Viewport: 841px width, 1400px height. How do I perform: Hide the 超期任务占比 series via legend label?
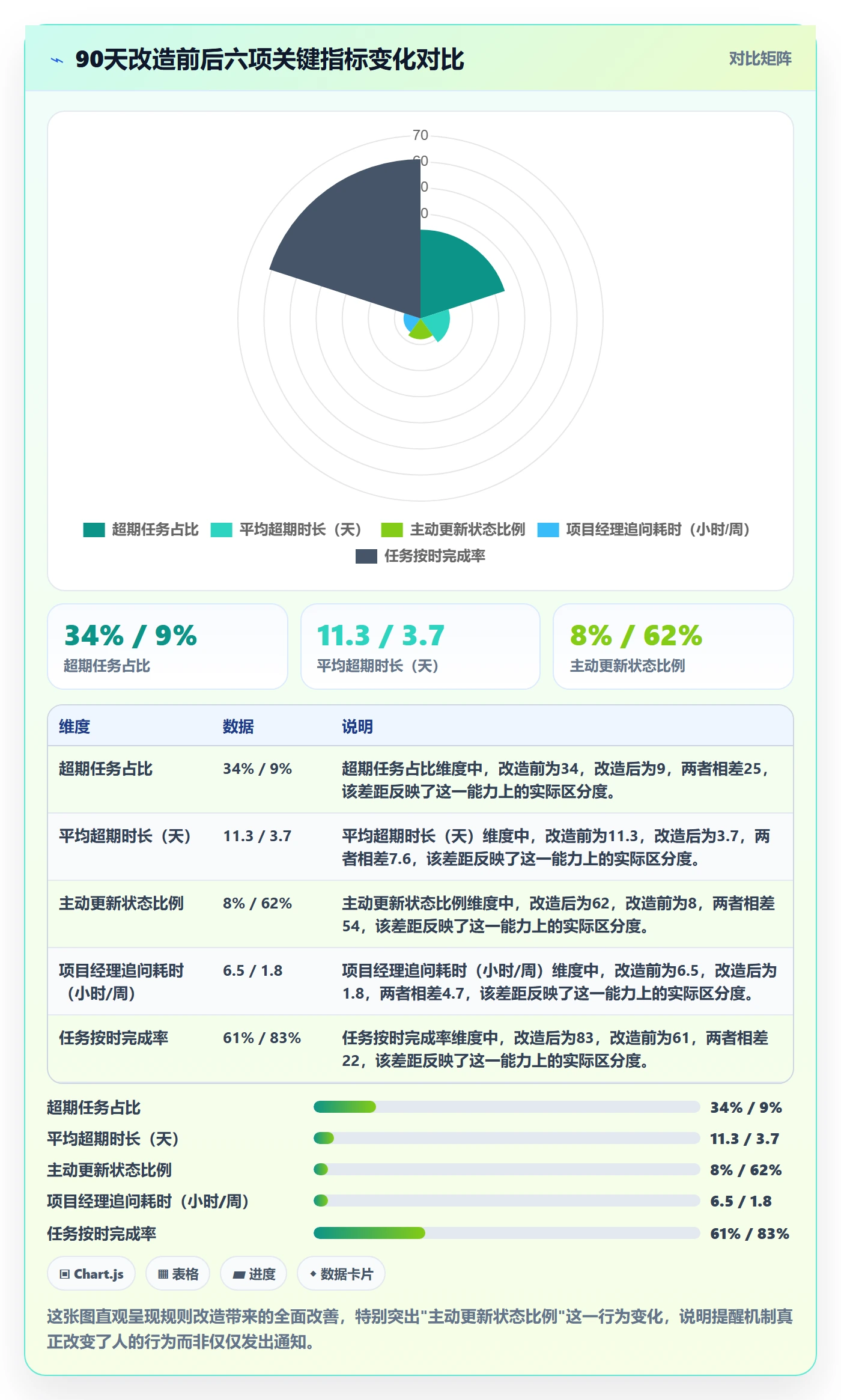(x=155, y=530)
